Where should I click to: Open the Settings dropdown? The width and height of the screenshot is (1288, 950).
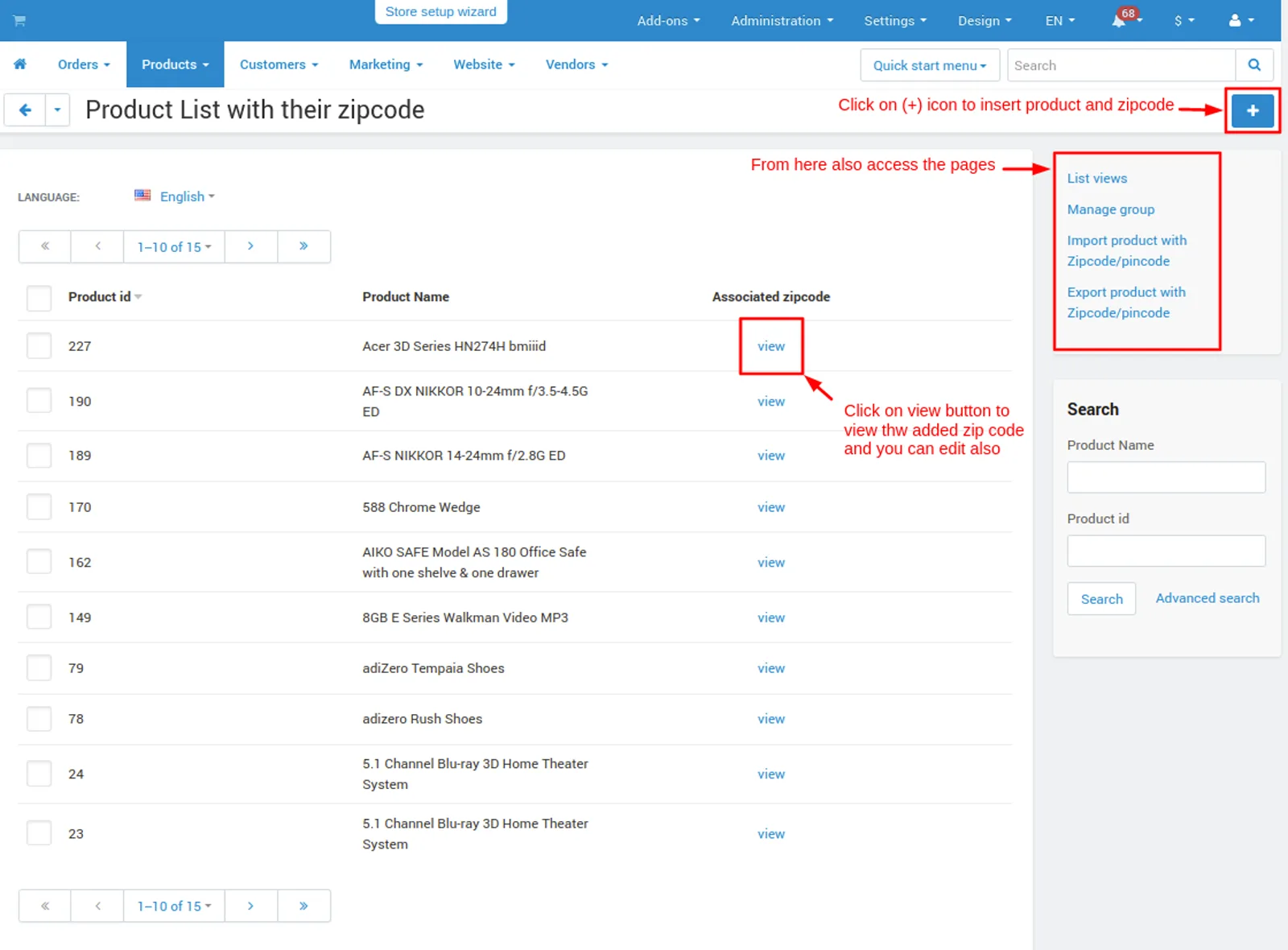895,21
